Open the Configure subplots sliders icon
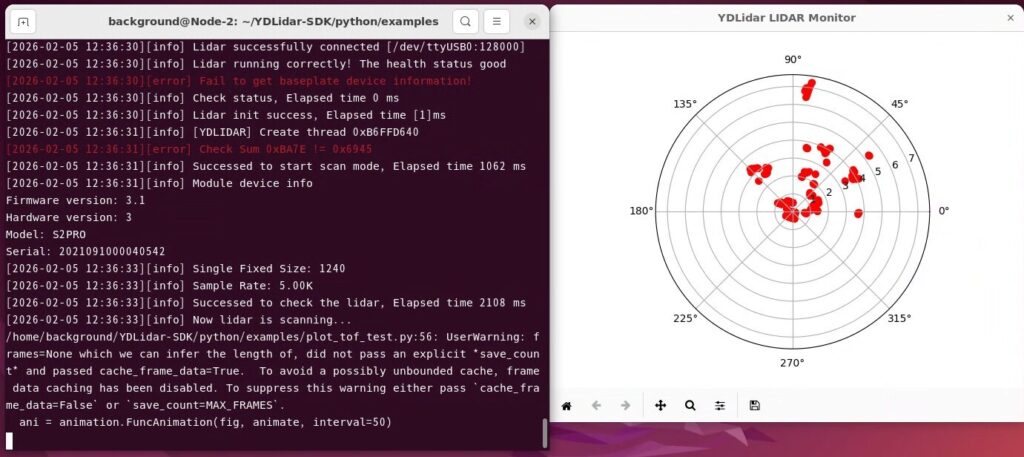1024x457 pixels. pyautogui.click(x=720, y=406)
